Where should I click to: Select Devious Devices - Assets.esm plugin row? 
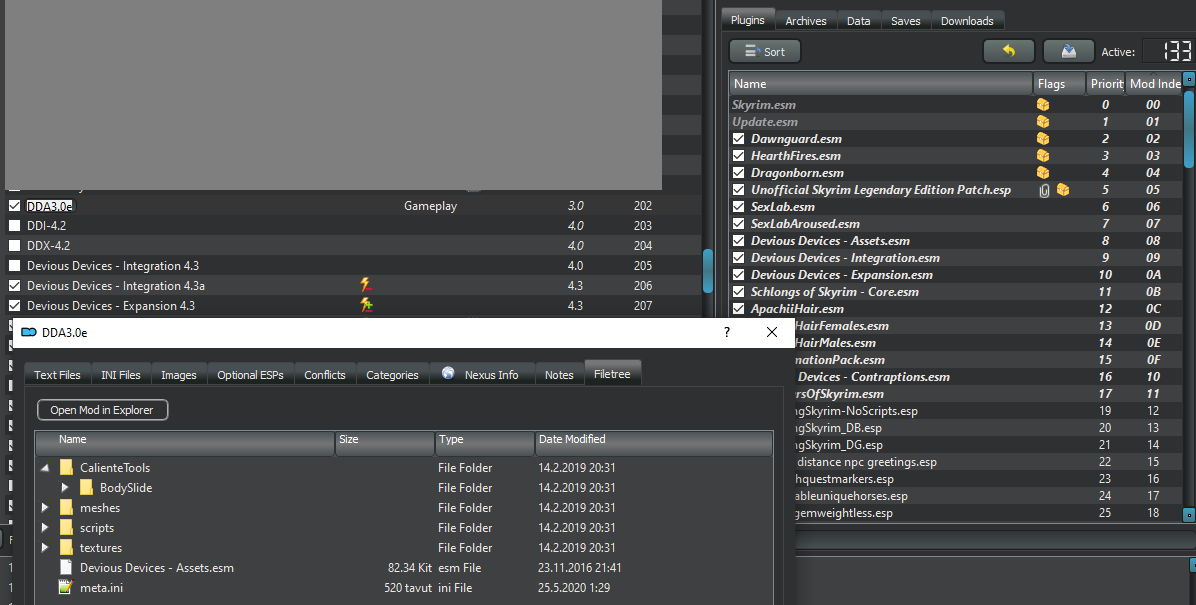click(x=956, y=240)
